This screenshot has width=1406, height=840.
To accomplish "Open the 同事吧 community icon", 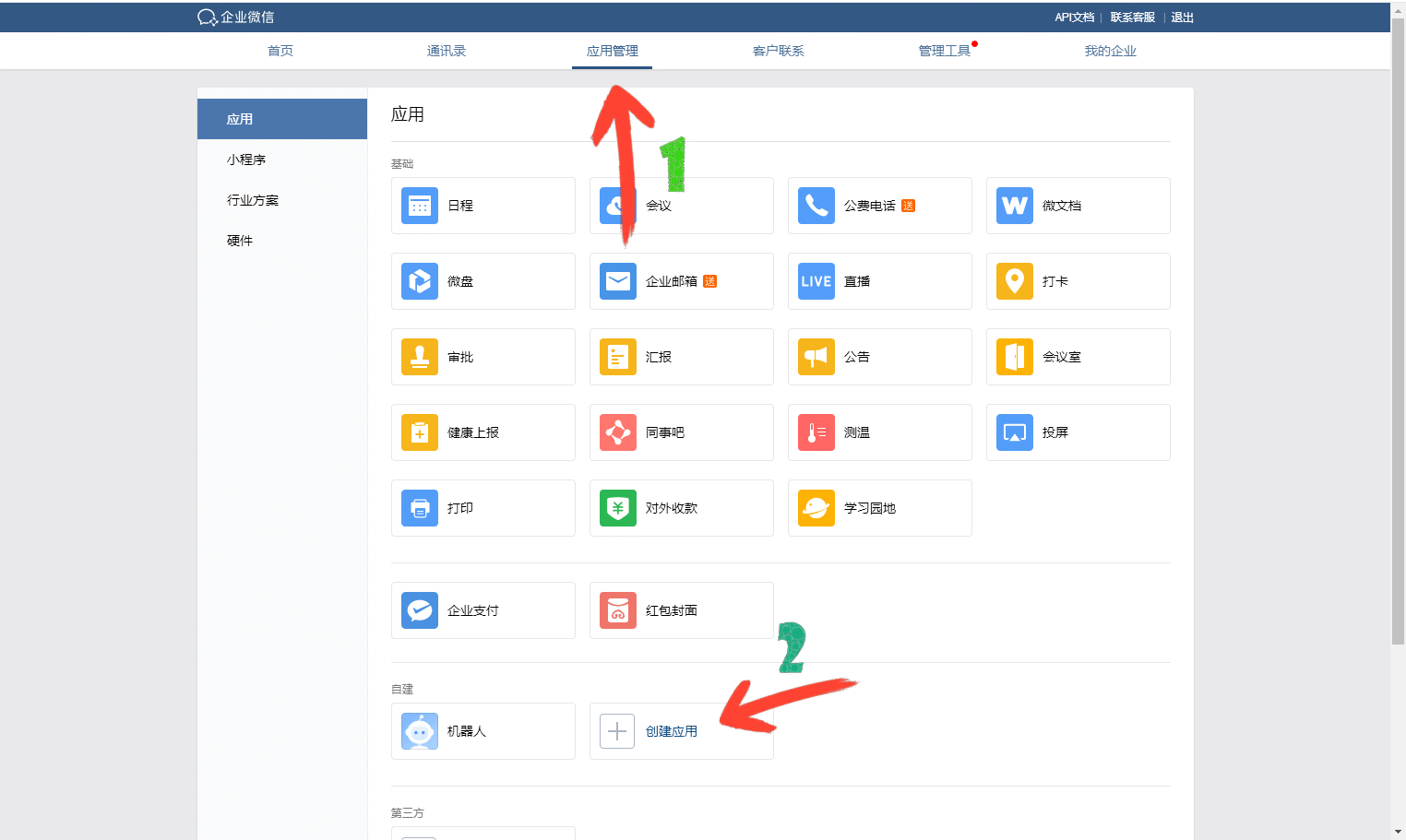I will (618, 432).
